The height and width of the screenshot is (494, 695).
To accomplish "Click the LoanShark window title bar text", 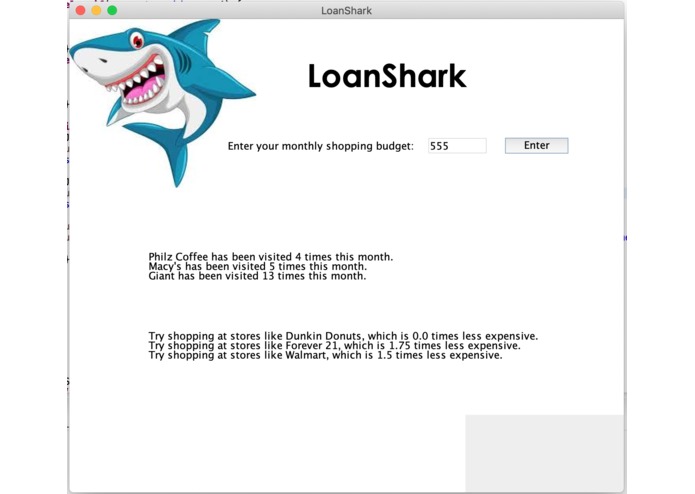I will coord(346,11).
